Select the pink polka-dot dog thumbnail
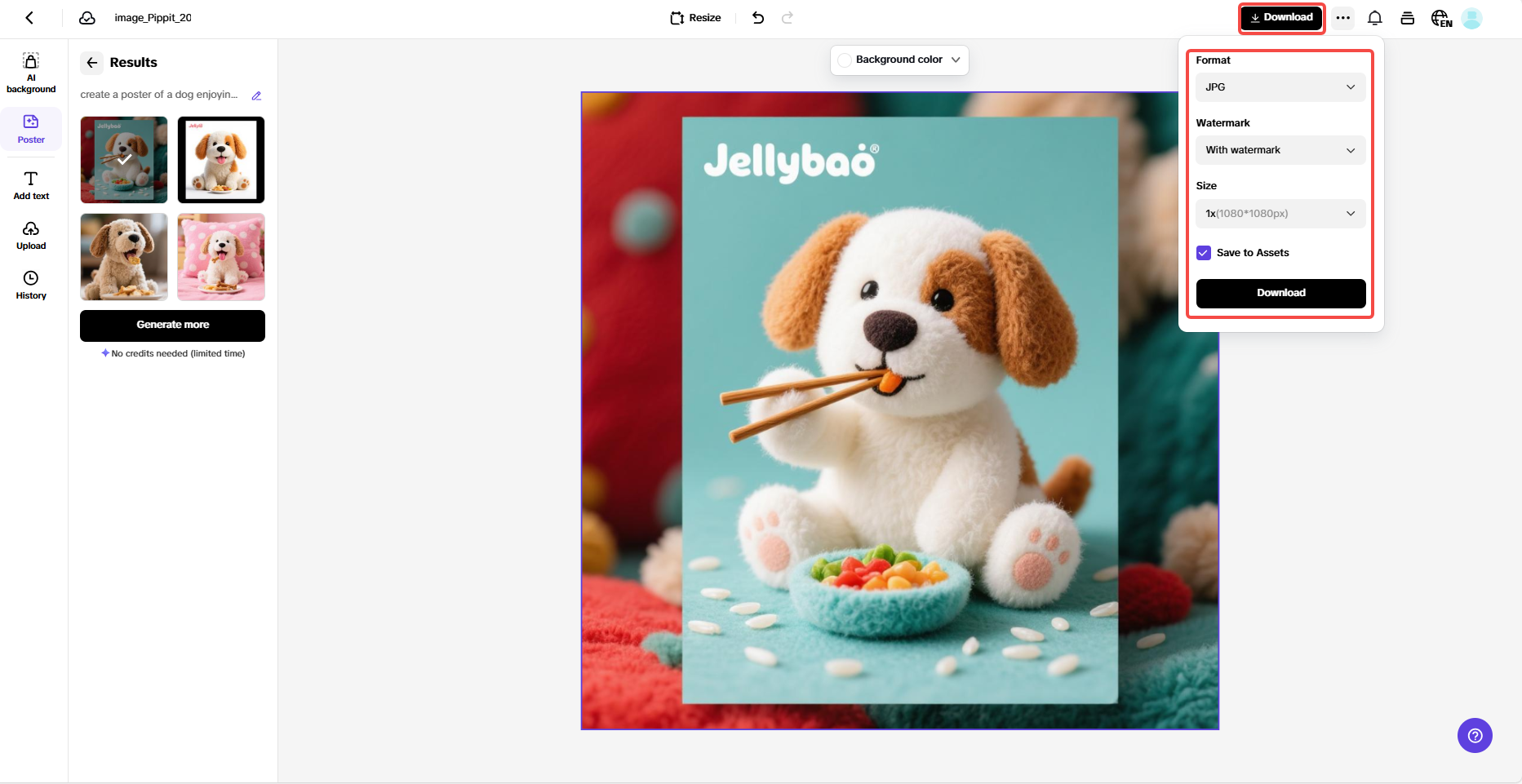Viewport: 1522px width, 784px height. tap(221, 257)
